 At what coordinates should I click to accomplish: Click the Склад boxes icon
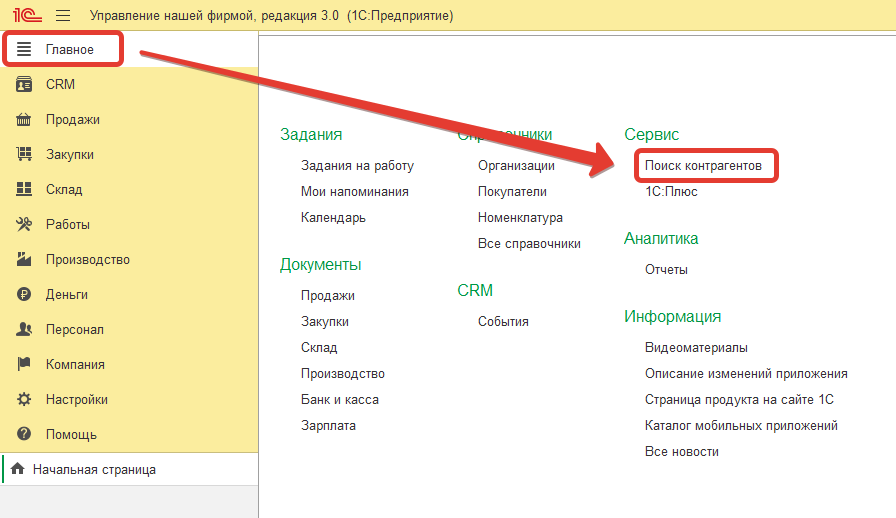click(23, 189)
